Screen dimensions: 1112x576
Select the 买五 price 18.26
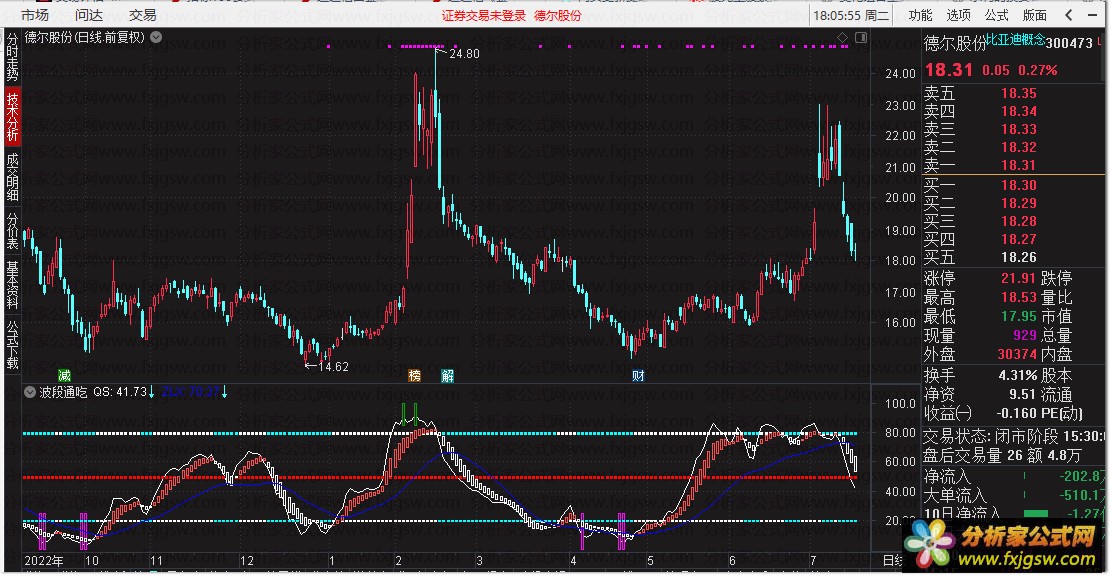1018,257
